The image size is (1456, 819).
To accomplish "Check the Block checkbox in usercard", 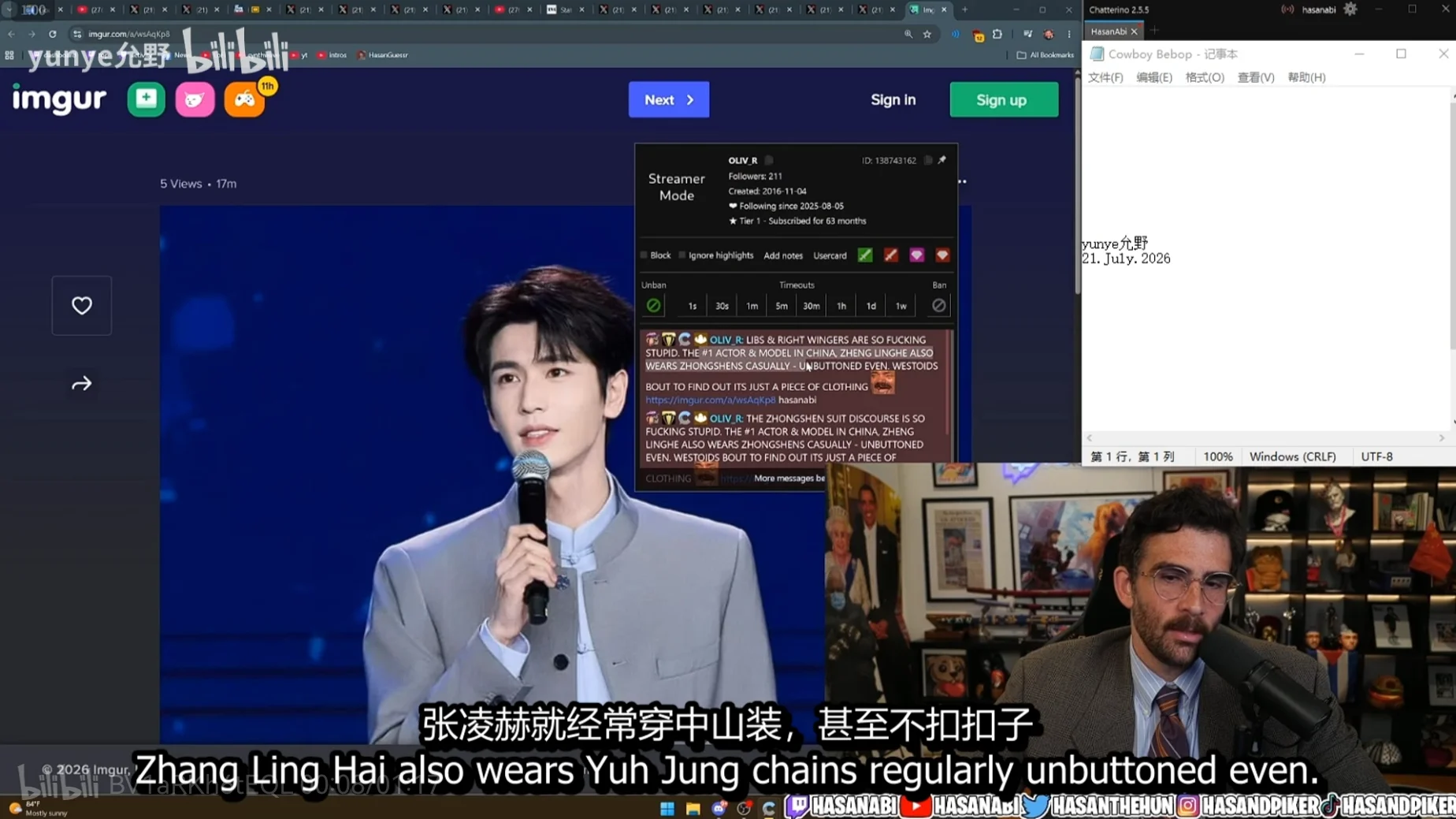I will [x=644, y=255].
